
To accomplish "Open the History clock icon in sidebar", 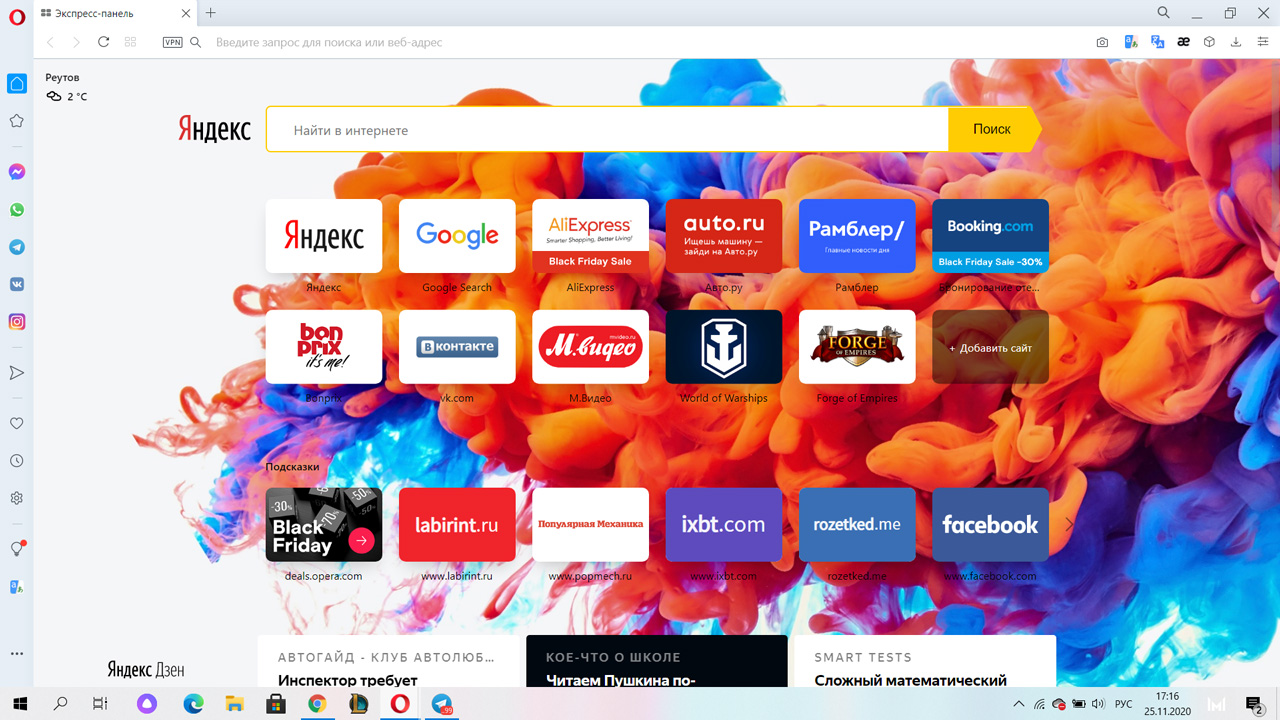I will tap(17, 461).
